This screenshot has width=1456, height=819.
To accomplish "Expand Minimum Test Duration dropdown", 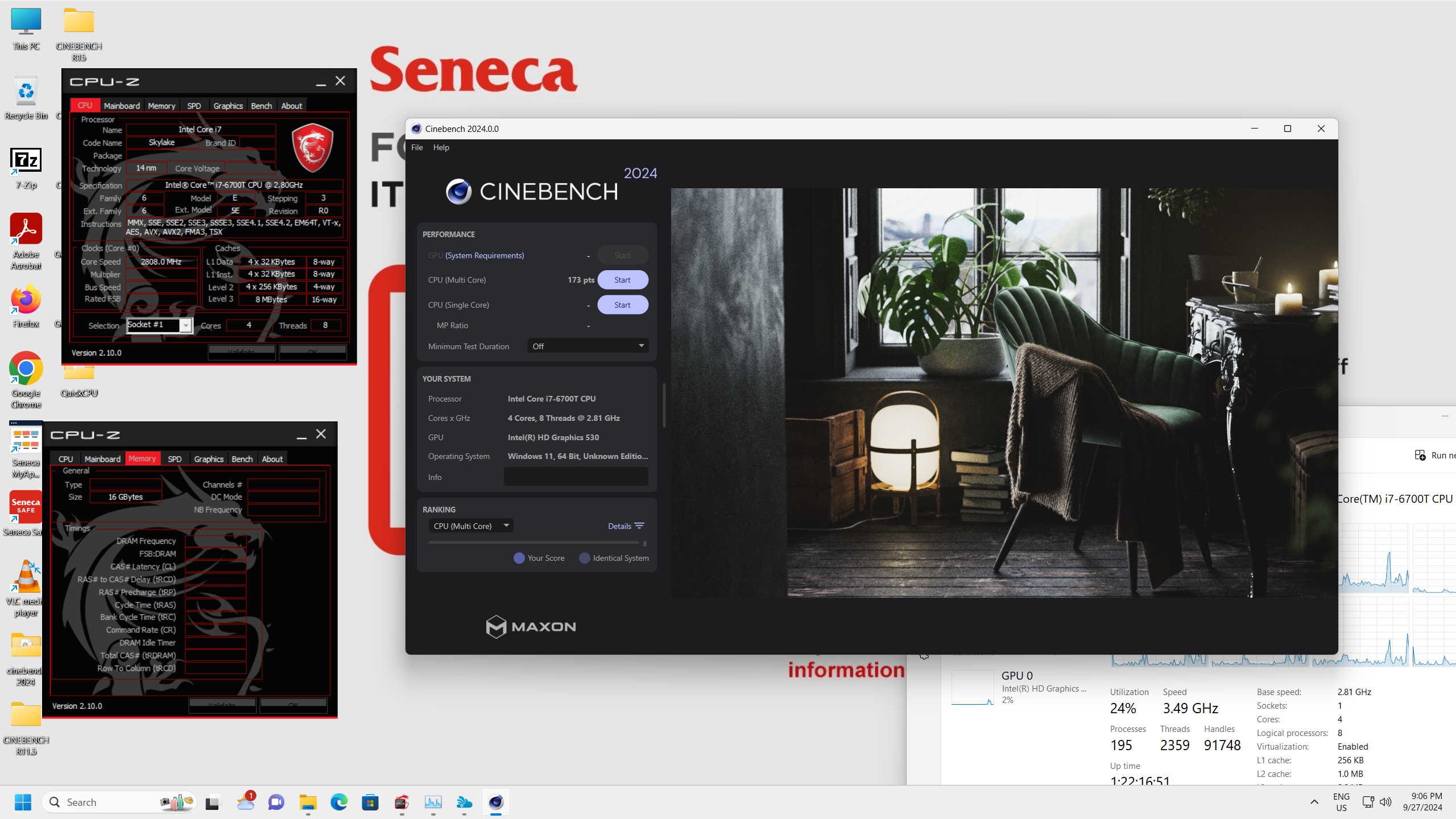I will click(588, 346).
